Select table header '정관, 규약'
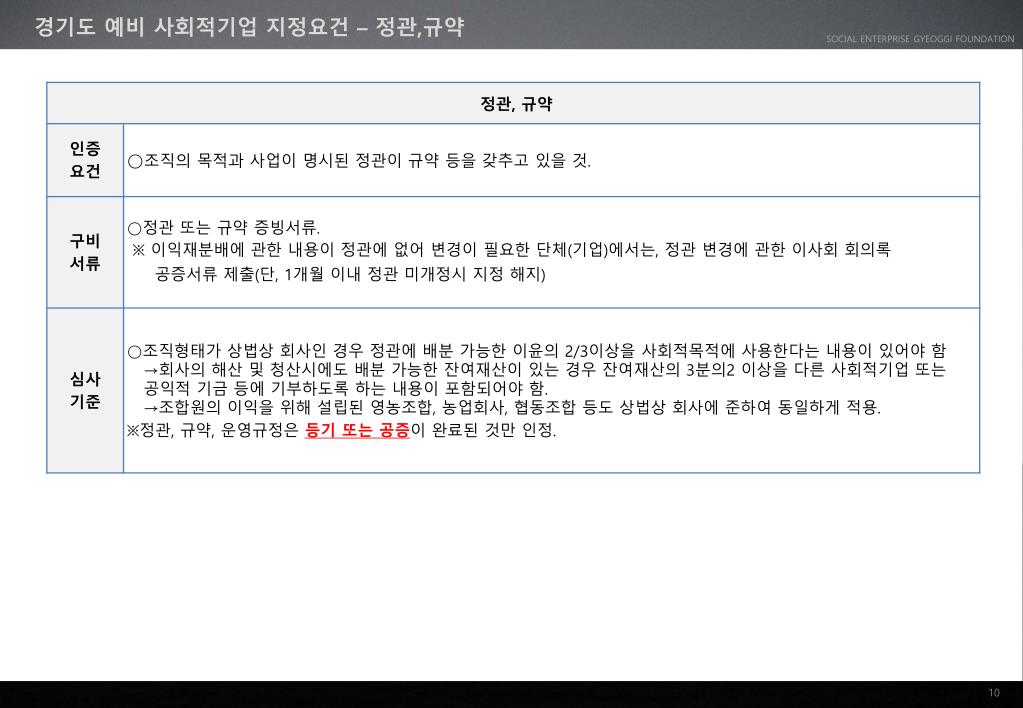Viewport: 1023px width, 708px height. [516, 104]
